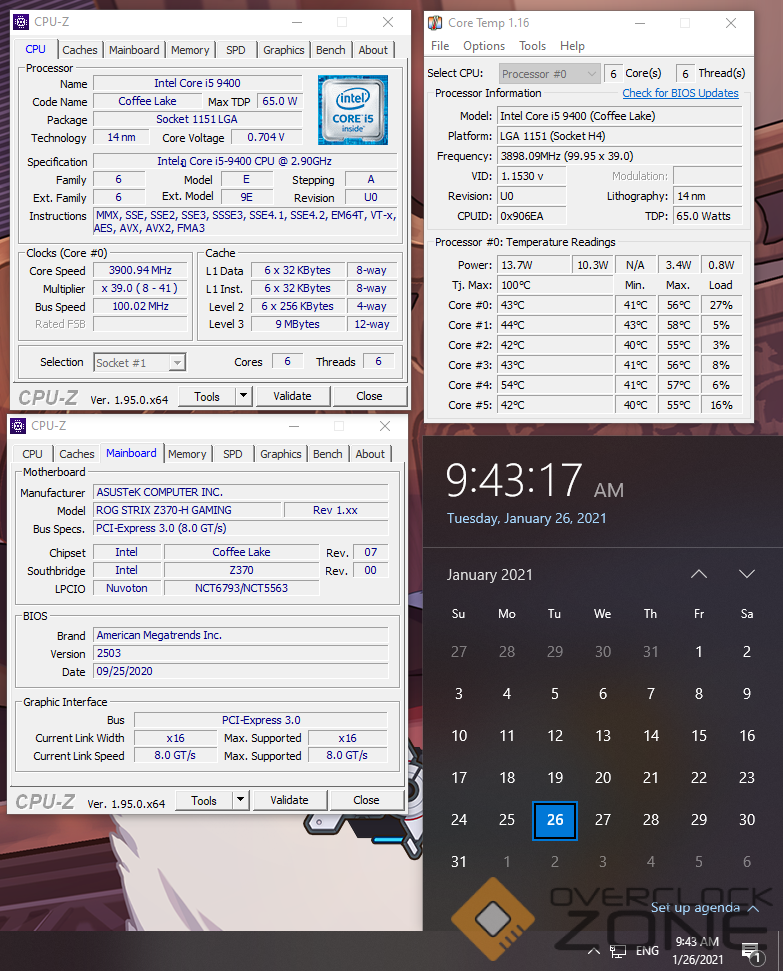Click BIOS Version value 2503
Screen dimensions: 783x971
[241, 653]
